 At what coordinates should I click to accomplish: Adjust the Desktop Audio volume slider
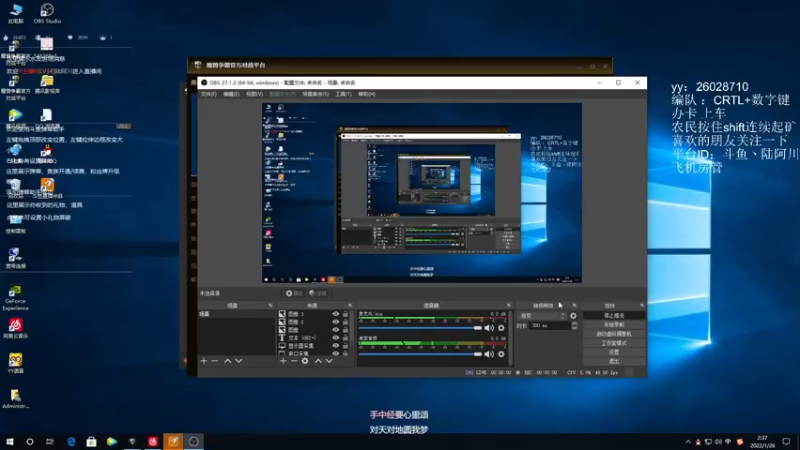[x=420, y=354]
